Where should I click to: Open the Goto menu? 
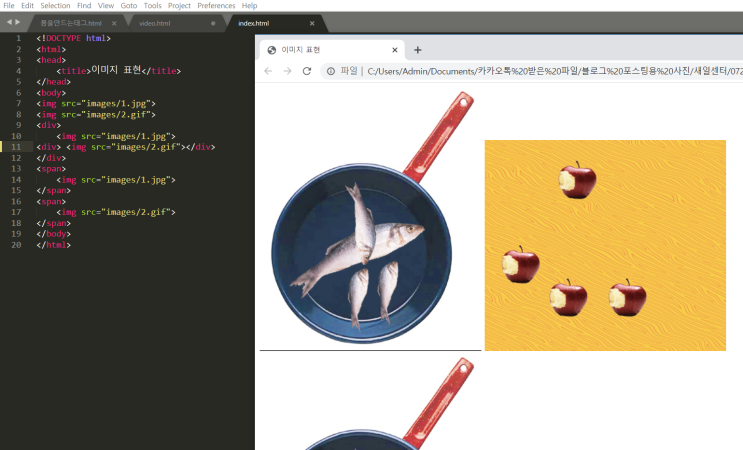[128, 6]
